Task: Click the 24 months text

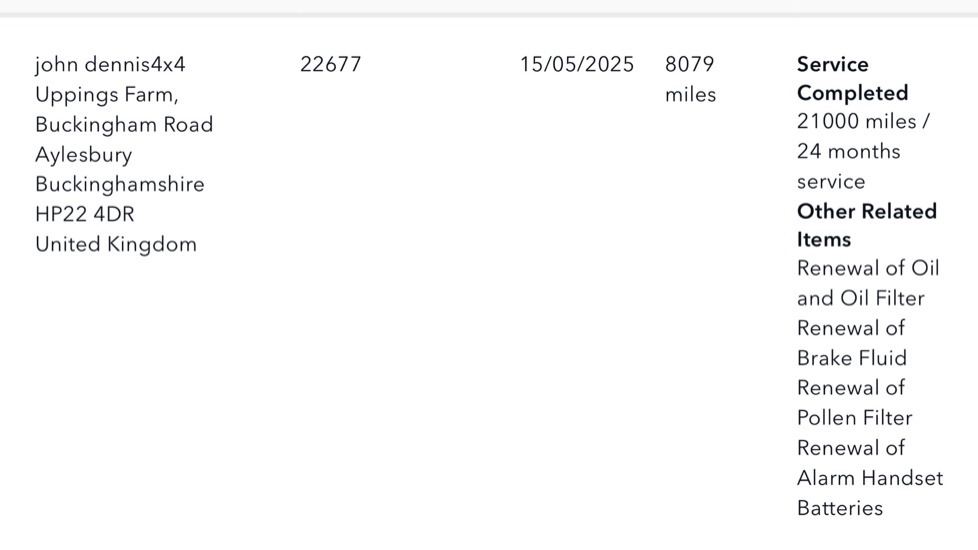Action: (x=848, y=152)
